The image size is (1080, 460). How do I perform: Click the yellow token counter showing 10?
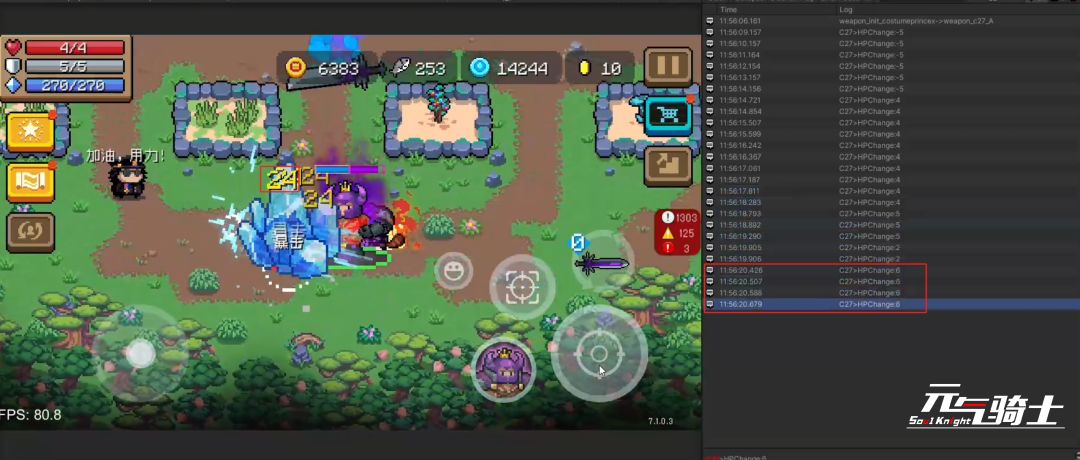(599, 68)
